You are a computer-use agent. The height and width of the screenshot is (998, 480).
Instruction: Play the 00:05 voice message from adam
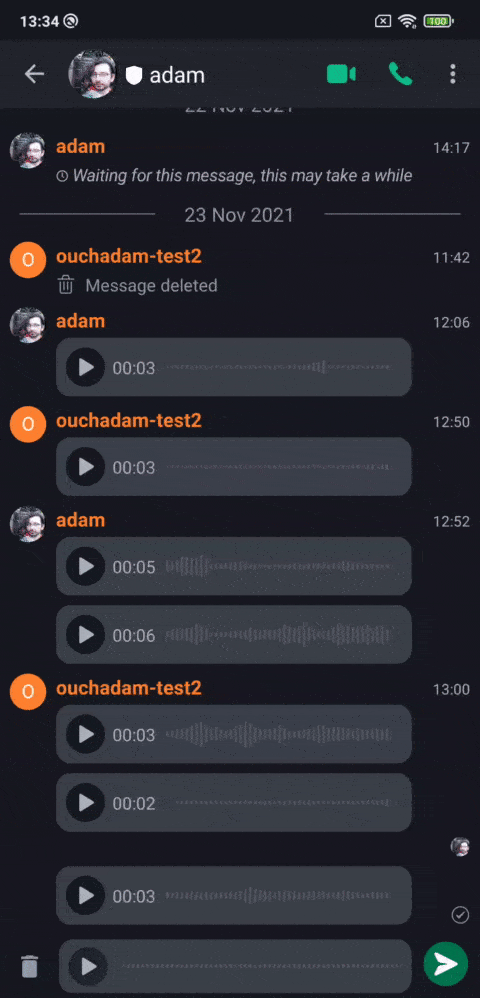85,566
